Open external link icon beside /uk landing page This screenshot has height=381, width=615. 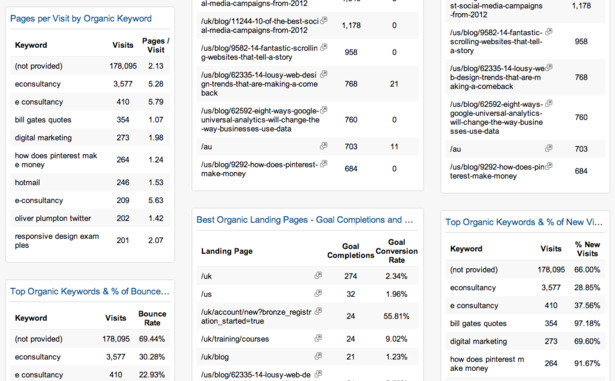coord(318,275)
